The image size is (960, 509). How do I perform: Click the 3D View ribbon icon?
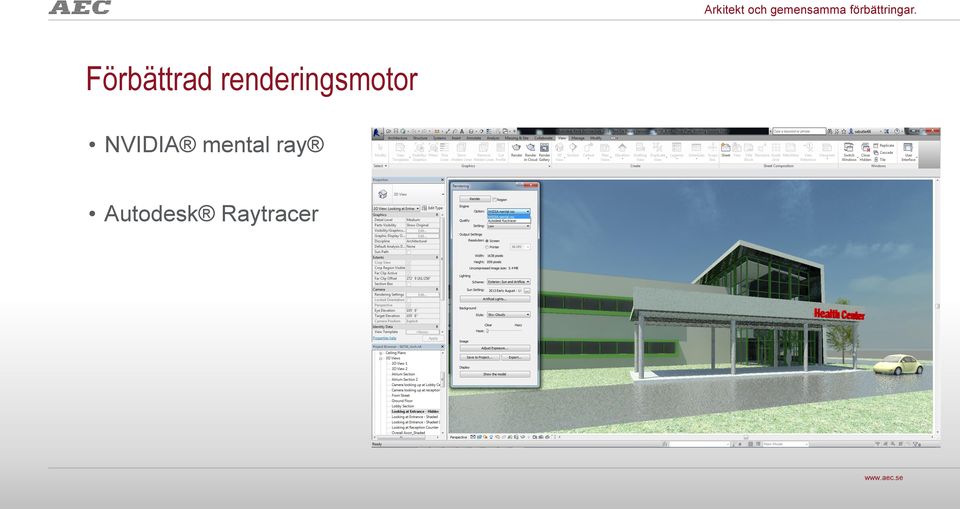click(x=559, y=148)
